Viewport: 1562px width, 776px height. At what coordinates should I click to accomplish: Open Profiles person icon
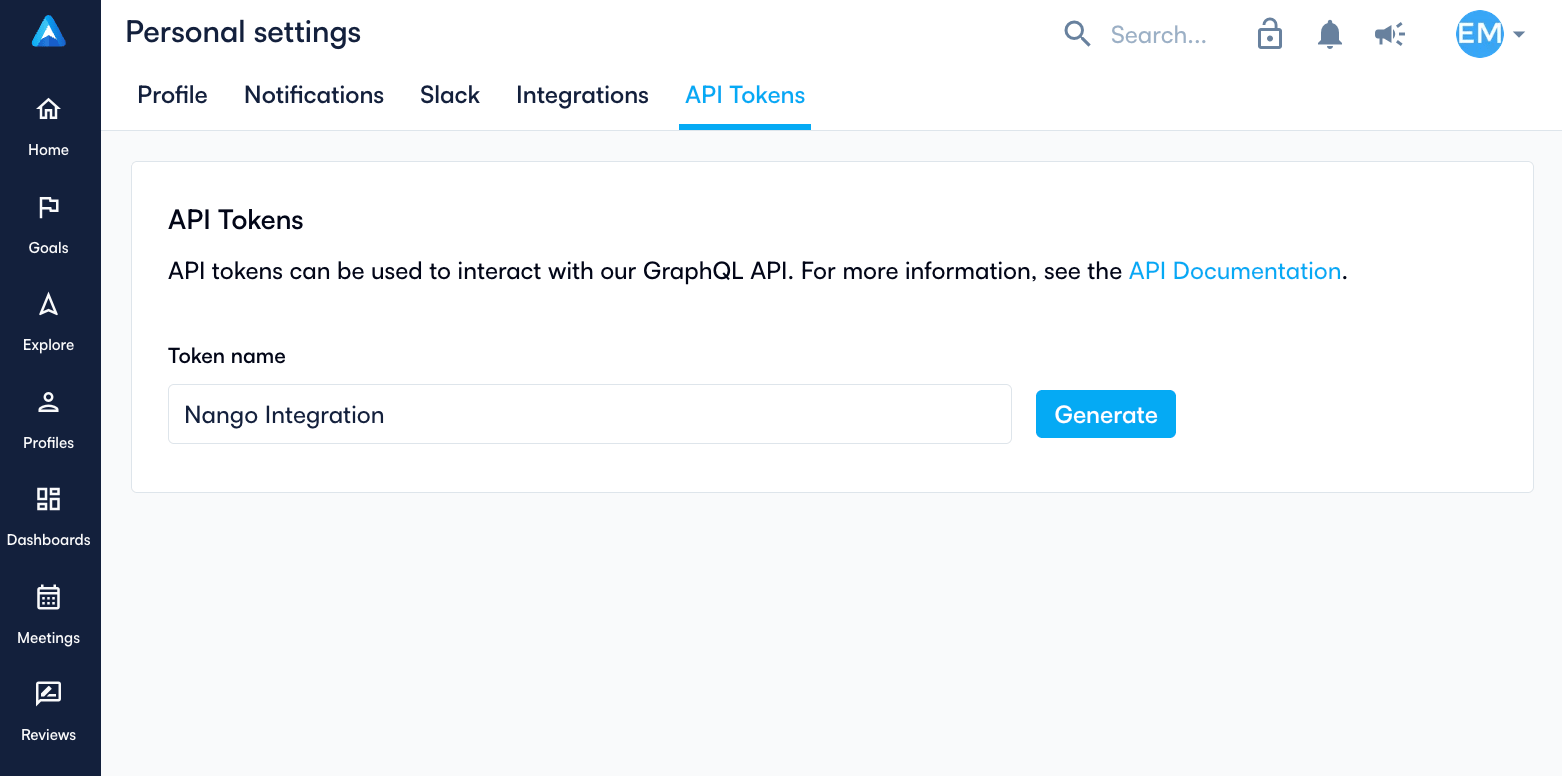pyautogui.click(x=48, y=402)
